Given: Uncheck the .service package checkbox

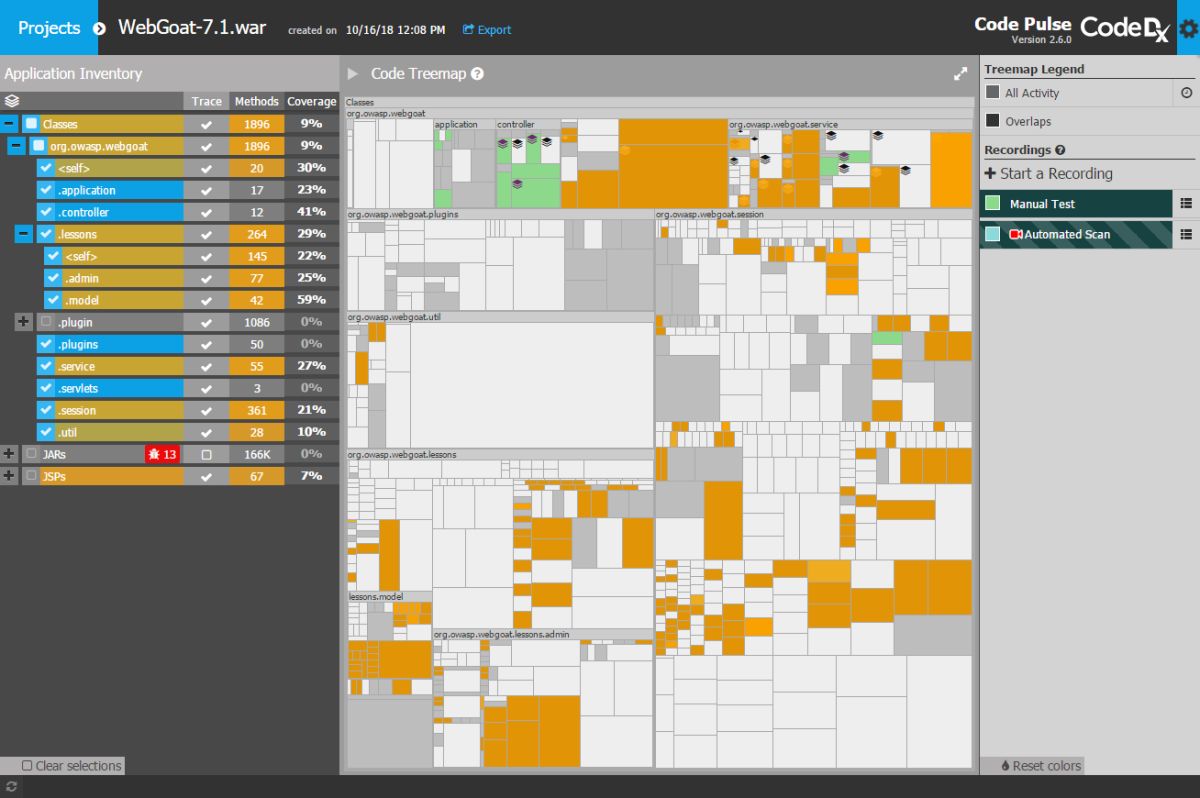Looking at the screenshot, I should (x=45, y=366).
